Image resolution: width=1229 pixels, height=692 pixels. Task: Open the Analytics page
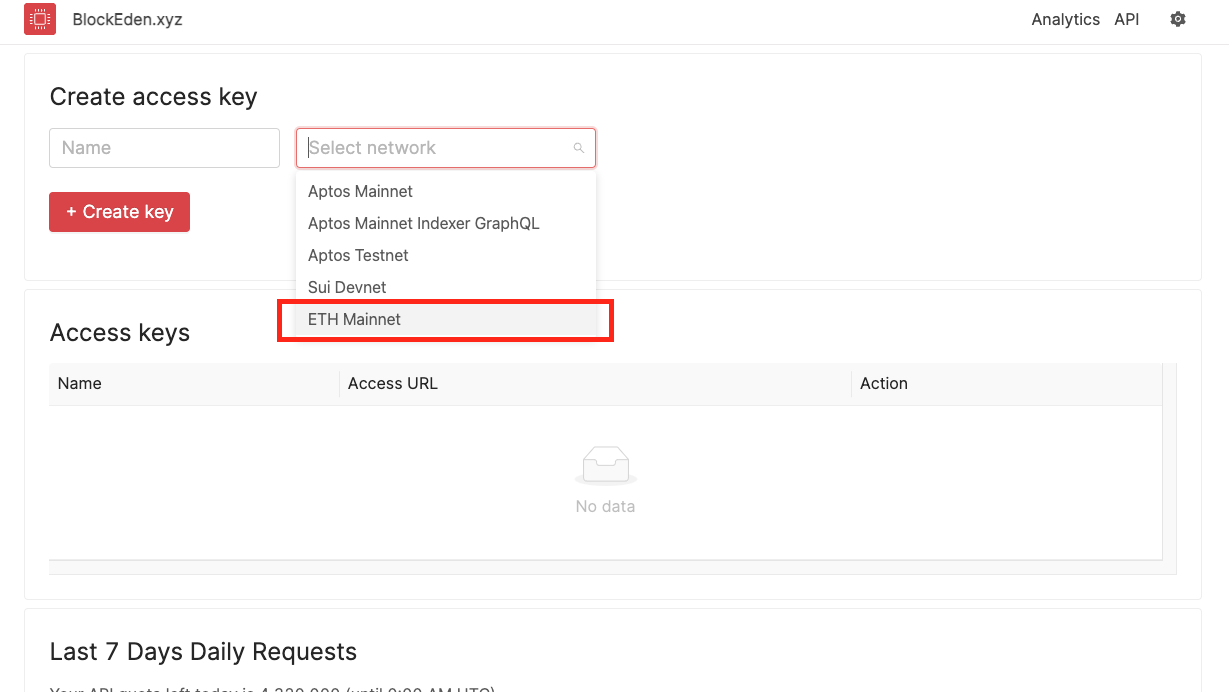coord(1065,19)
